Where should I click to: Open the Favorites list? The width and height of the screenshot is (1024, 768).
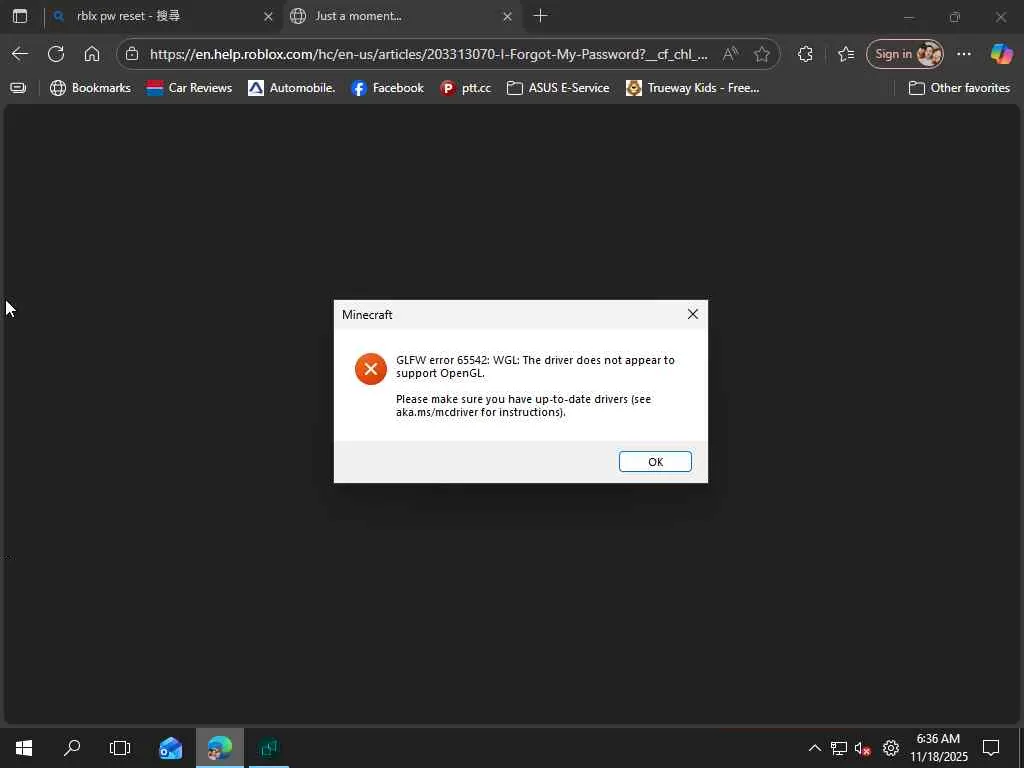[x=846, y=54]
